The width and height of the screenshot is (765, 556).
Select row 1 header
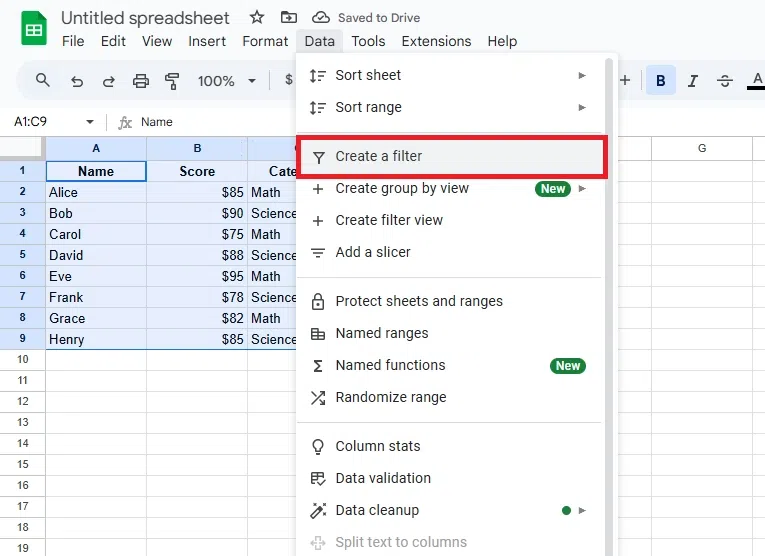tap(22, 171)
